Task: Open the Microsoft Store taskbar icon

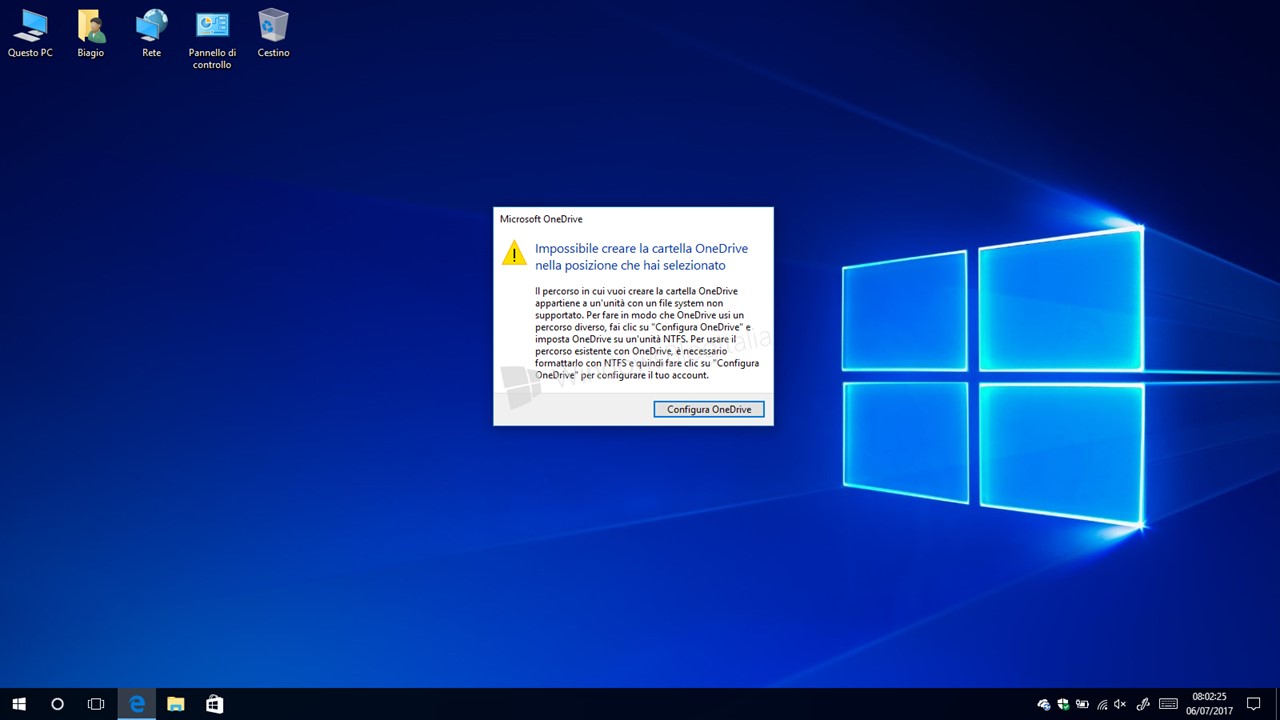Action: pos(214,704)
